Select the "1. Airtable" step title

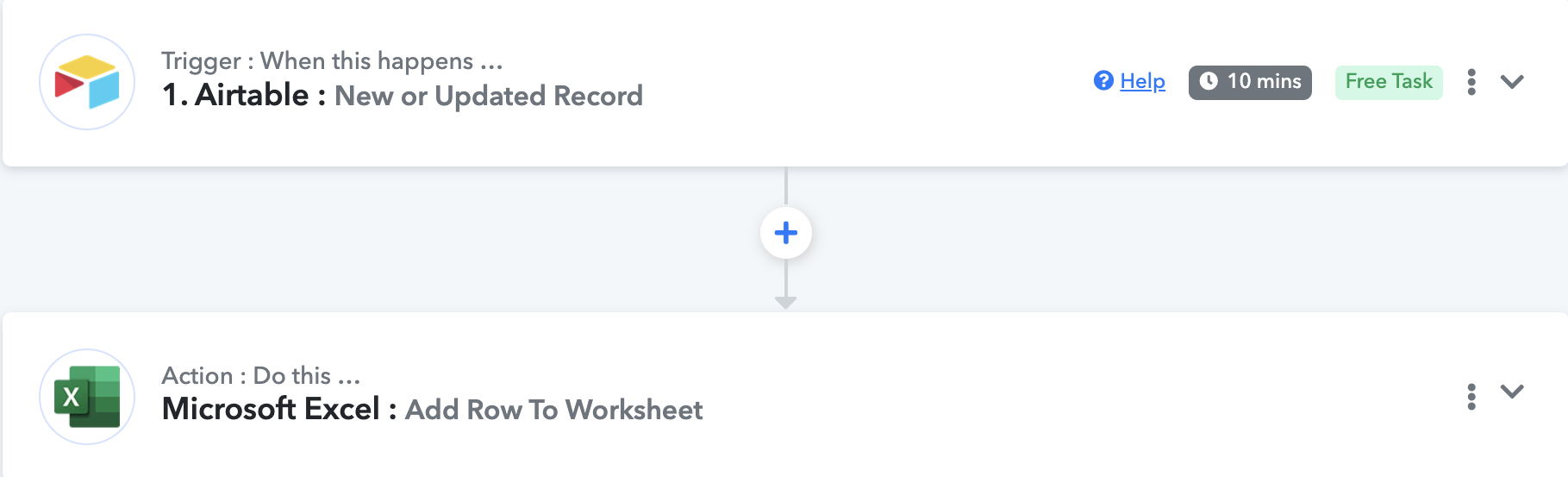(235, 95)
